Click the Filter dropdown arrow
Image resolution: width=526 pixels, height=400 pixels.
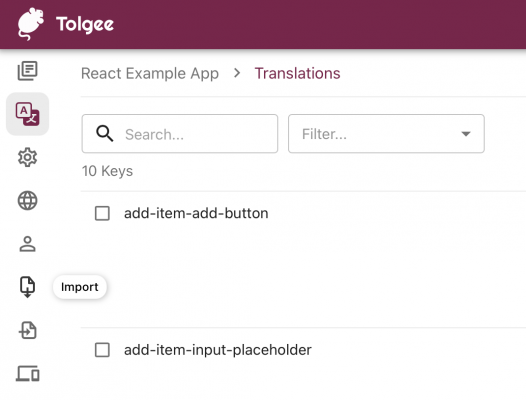click(466, 134)
